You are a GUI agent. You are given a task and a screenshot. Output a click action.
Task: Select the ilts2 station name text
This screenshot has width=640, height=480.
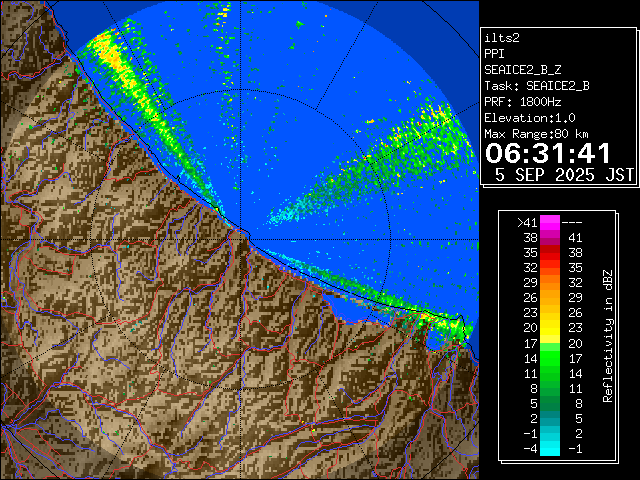[x=502, y=38]
